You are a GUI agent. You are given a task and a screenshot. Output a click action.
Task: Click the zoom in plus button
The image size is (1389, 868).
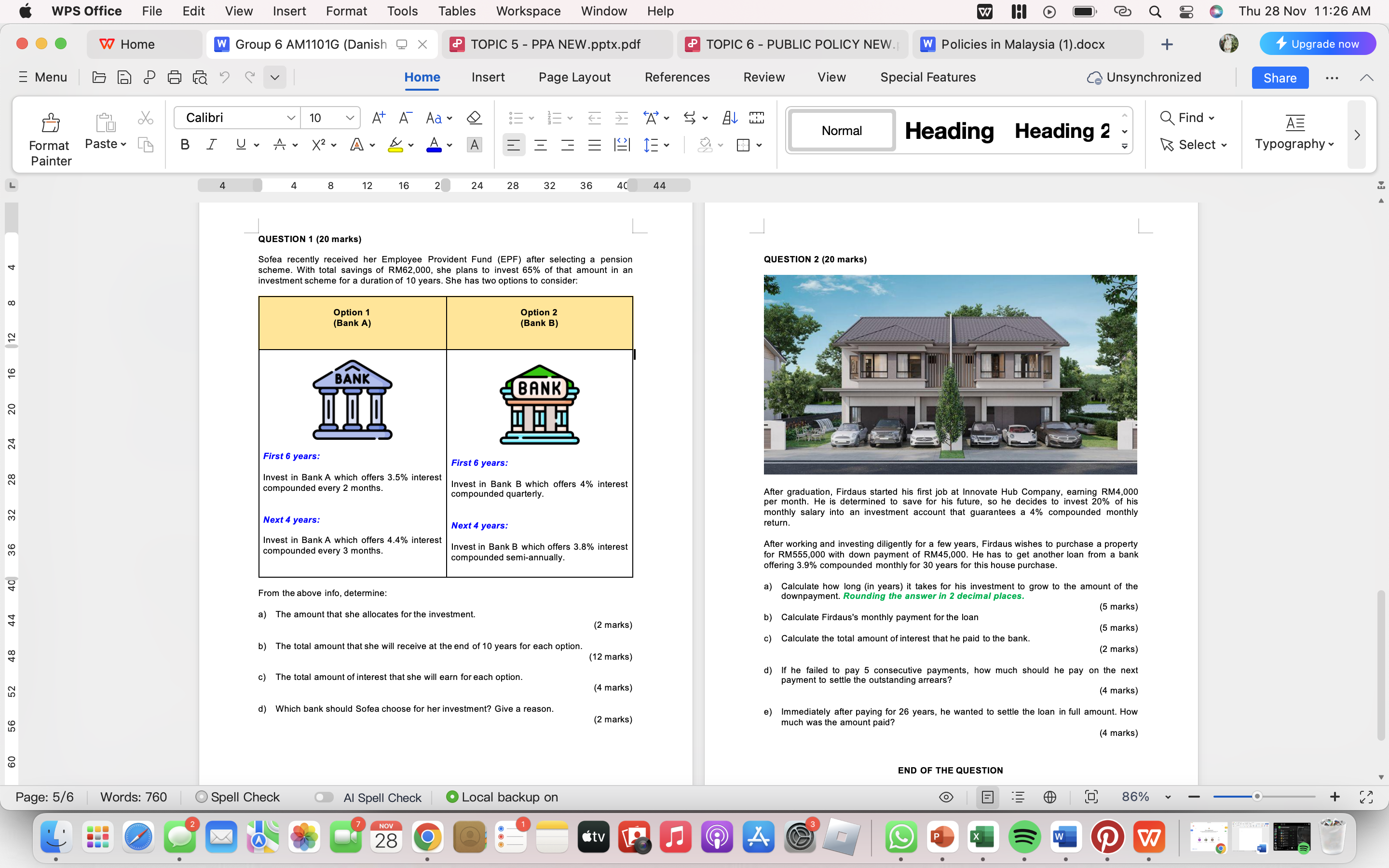point(1335,797)
